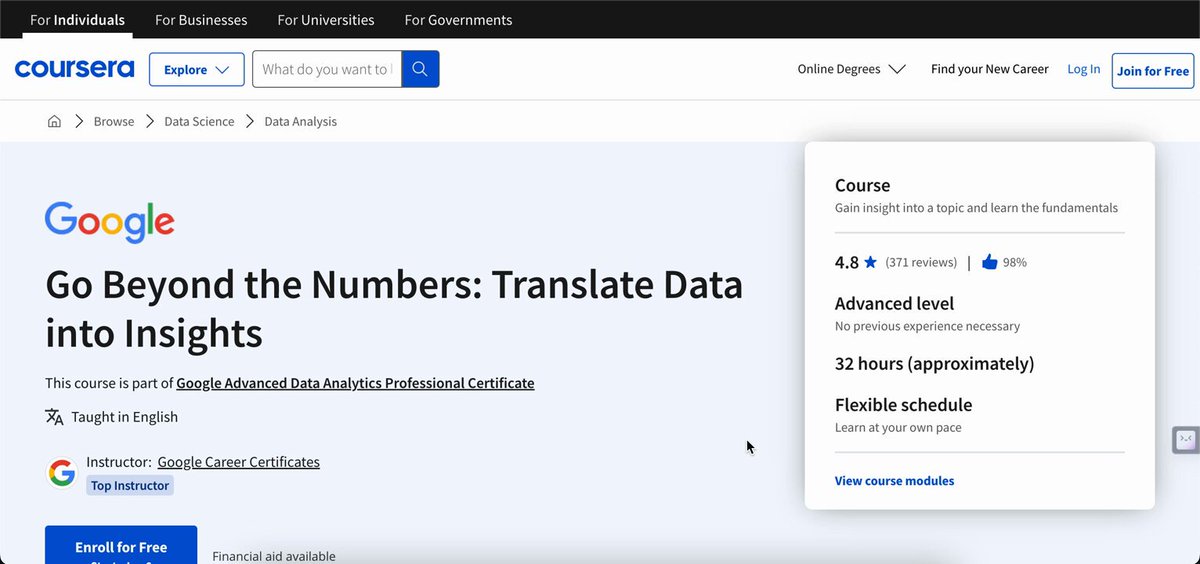Switch to For Universities tab
Screen dimensions: 1200x564
pyautogui.click(x=326, y=20)
